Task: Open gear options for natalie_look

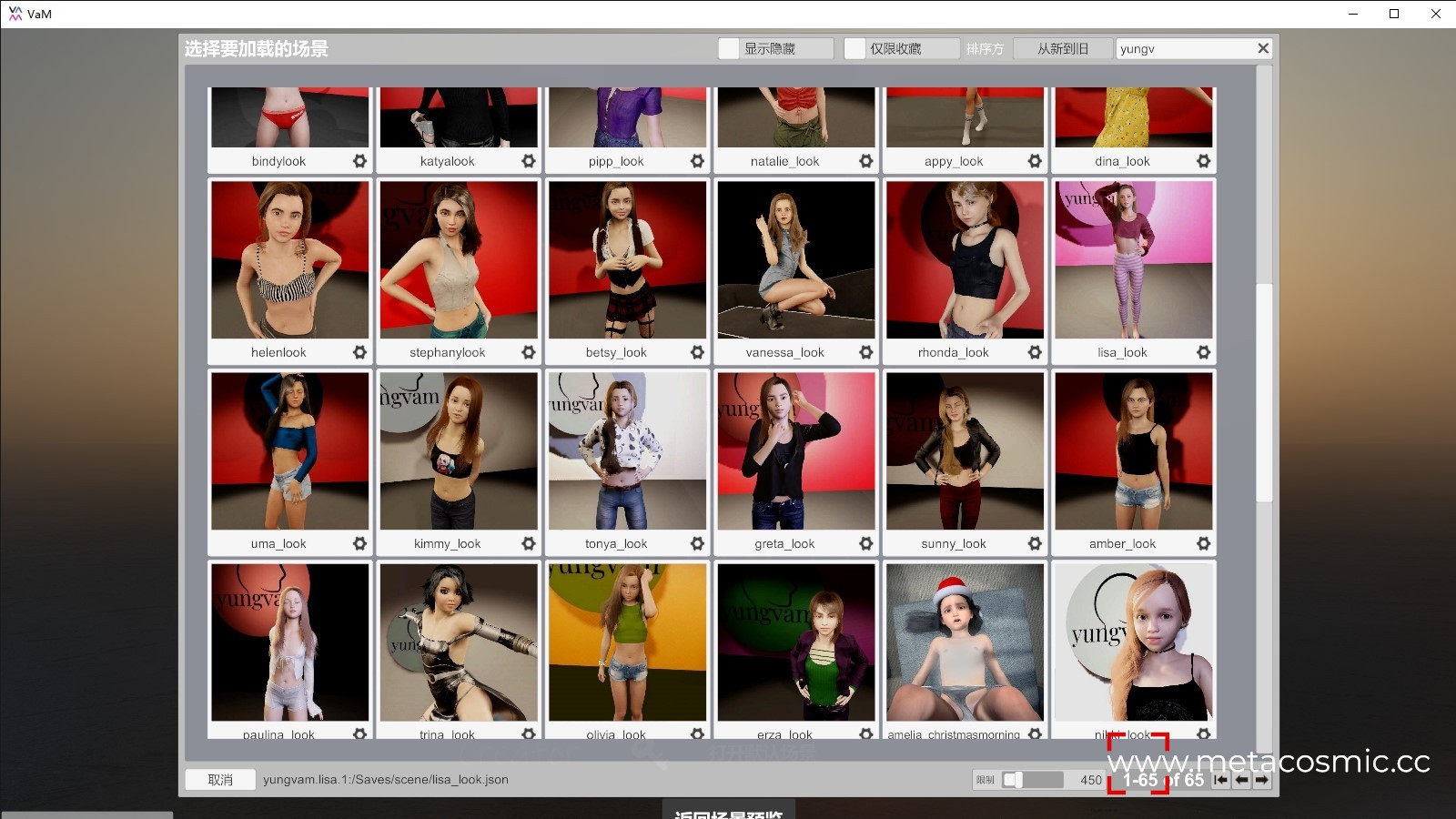Action: coord(866,161)
